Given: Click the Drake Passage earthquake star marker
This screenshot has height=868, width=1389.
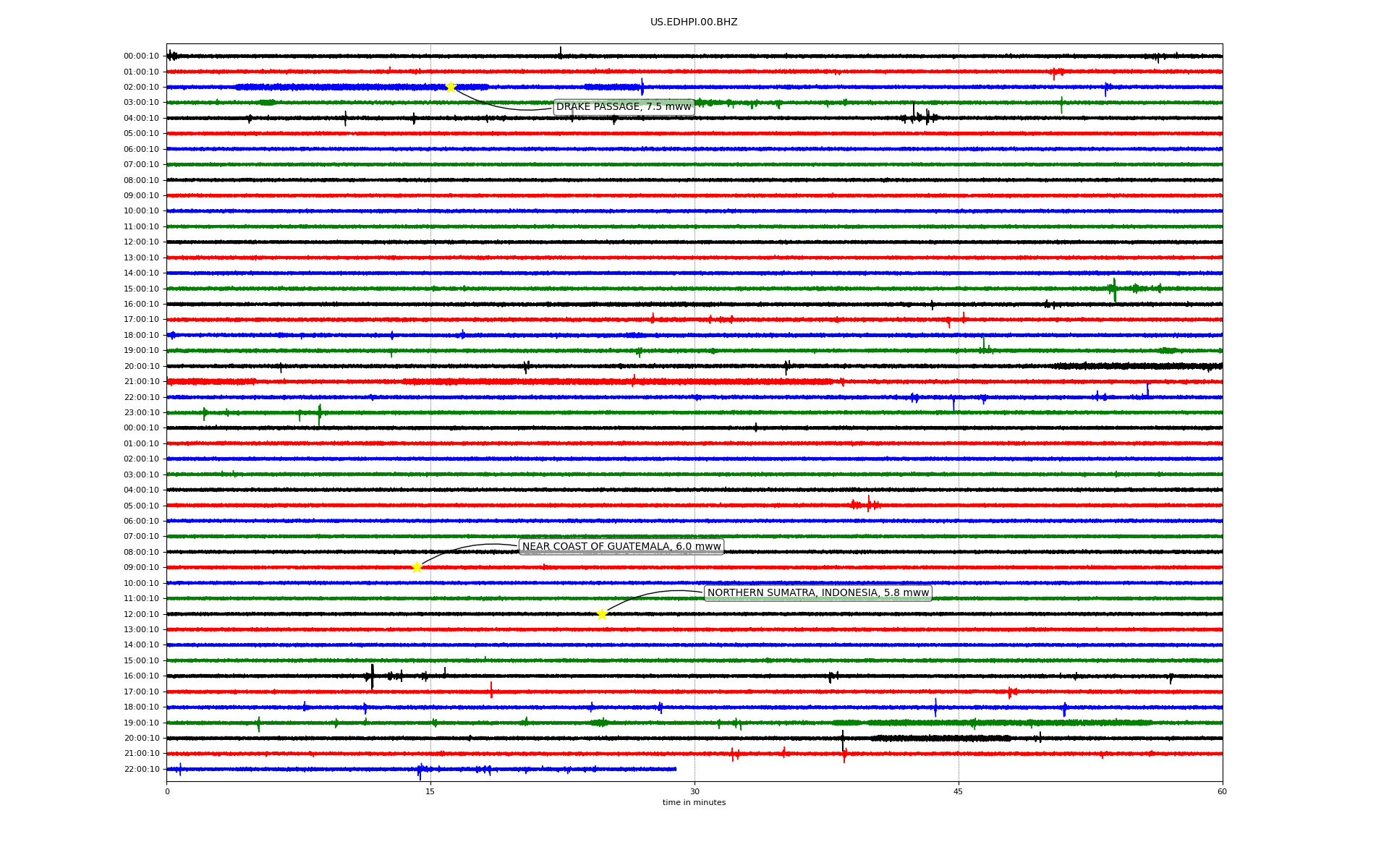Looking at the screenshot, I should click(451, 87).
